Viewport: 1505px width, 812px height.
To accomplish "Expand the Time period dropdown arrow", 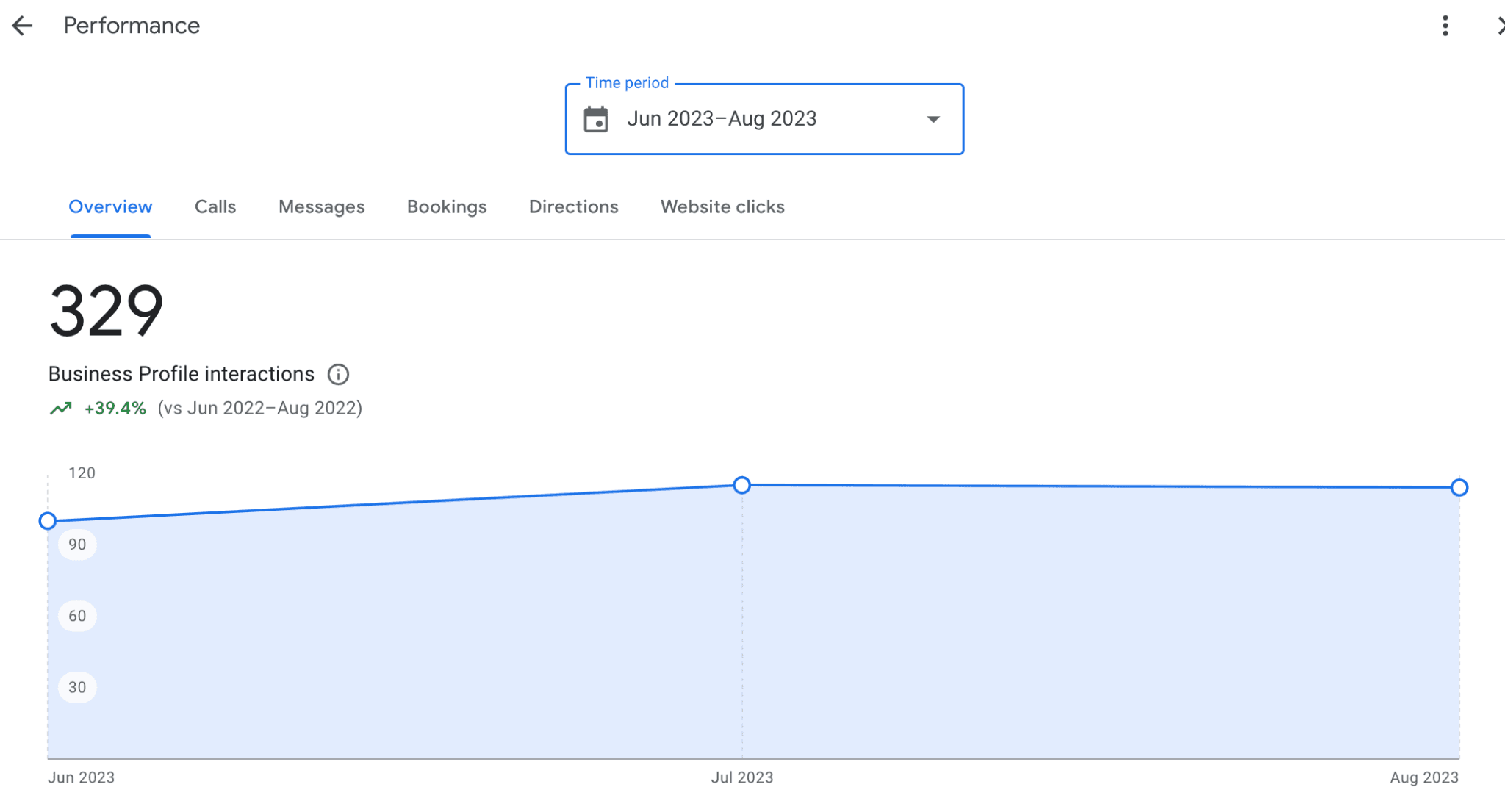I will 933,119.
